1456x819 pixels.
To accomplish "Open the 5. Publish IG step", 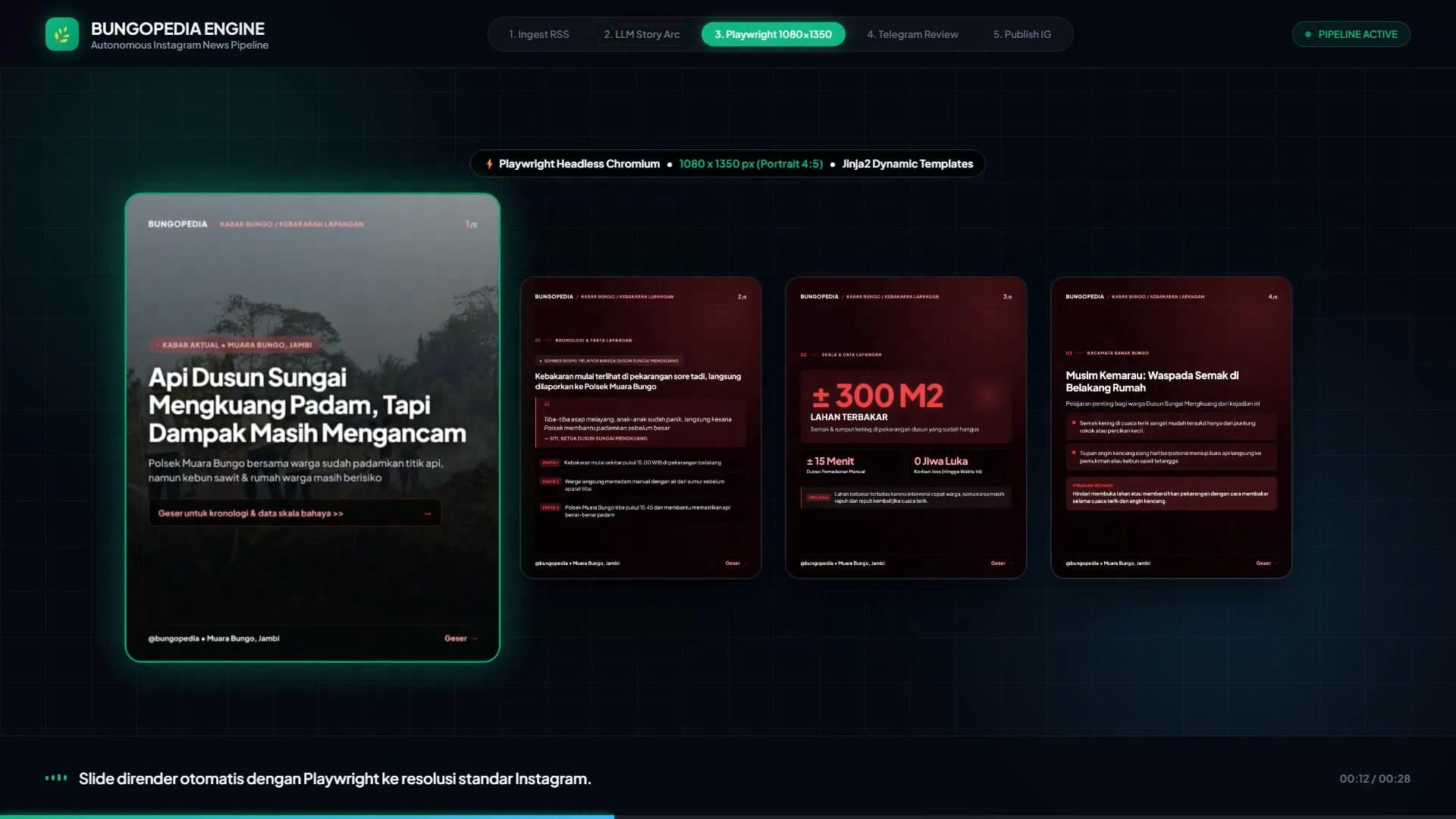I will [x=1022, y=34].
